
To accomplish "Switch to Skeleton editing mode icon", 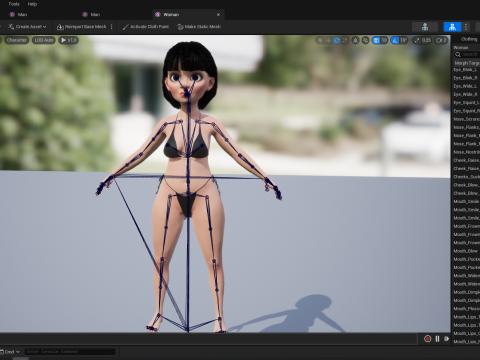I will (x=425, y=27).
